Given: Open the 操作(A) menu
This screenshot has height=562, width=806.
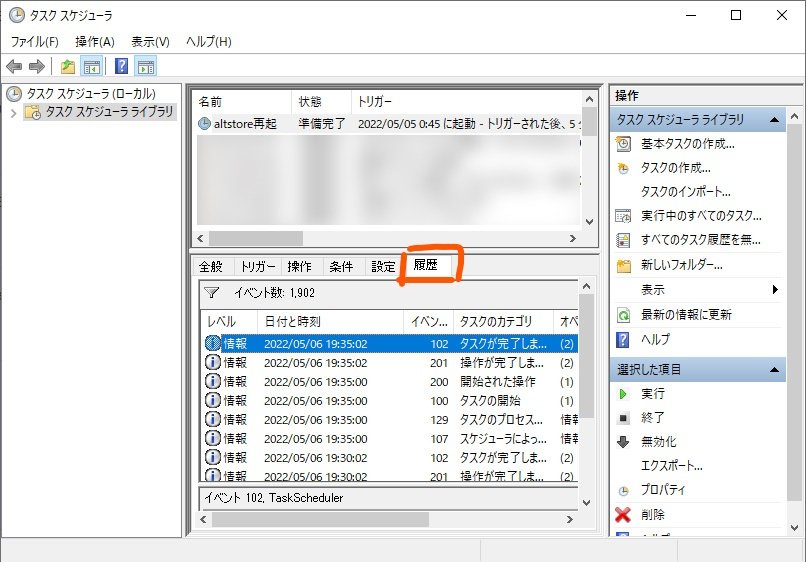Looking at the screenshot, I should click(x=95, y=42).
